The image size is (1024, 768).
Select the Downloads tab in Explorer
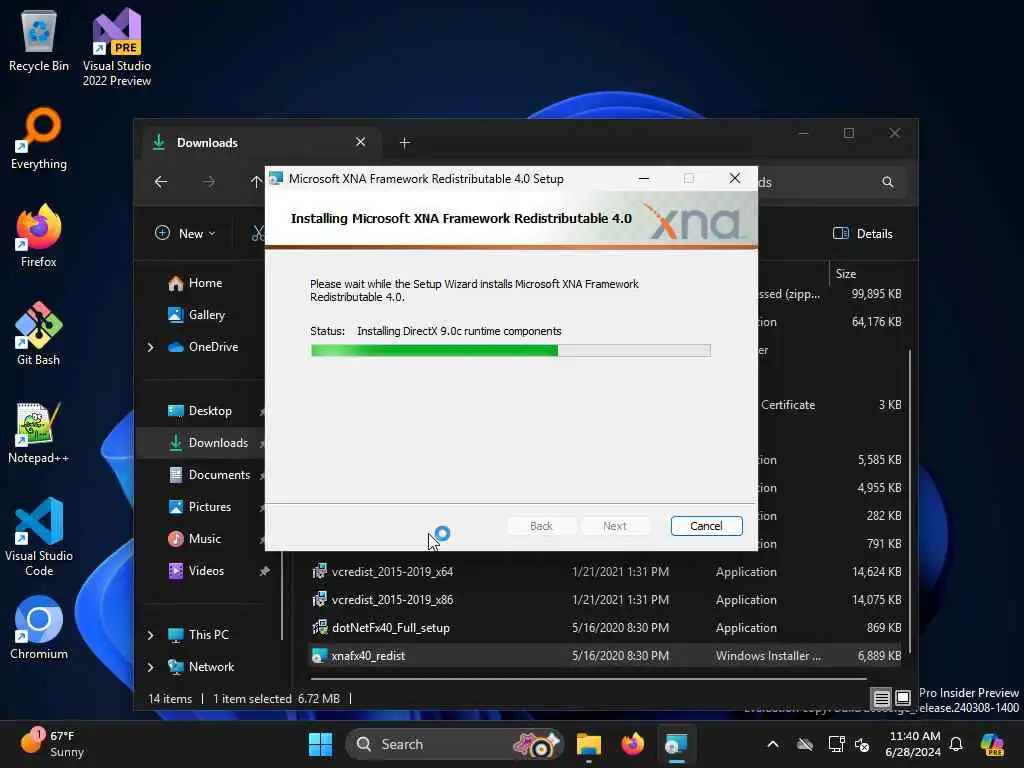(261, 142)
